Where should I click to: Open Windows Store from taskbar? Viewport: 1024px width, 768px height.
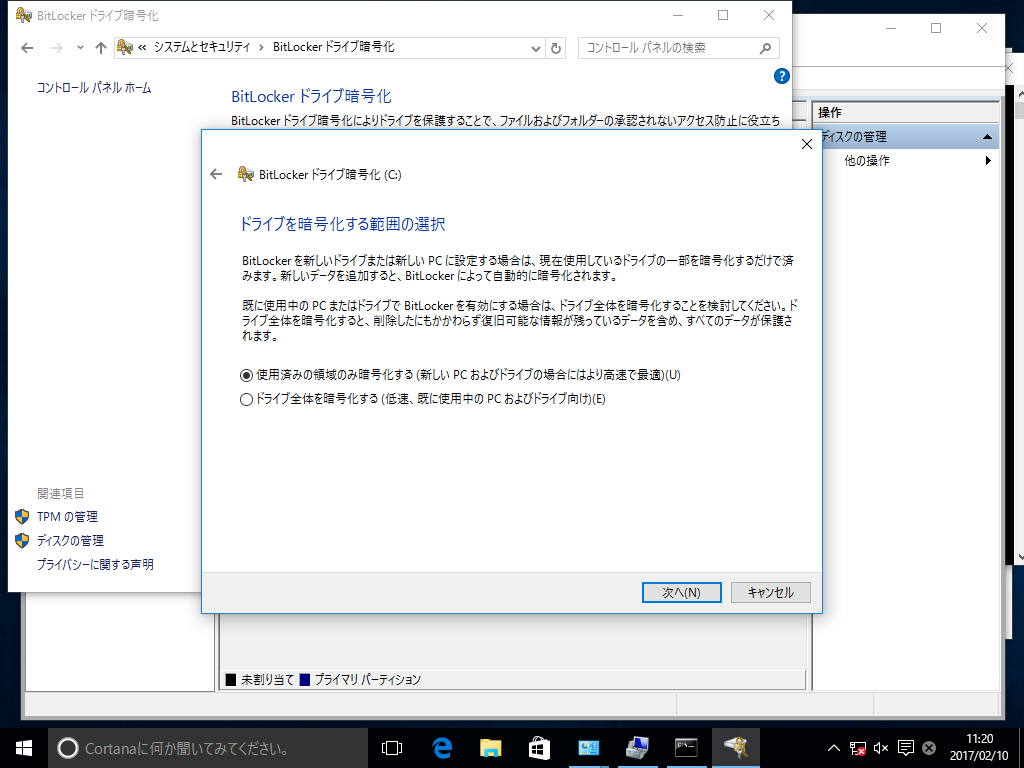(x=539, y=748)
